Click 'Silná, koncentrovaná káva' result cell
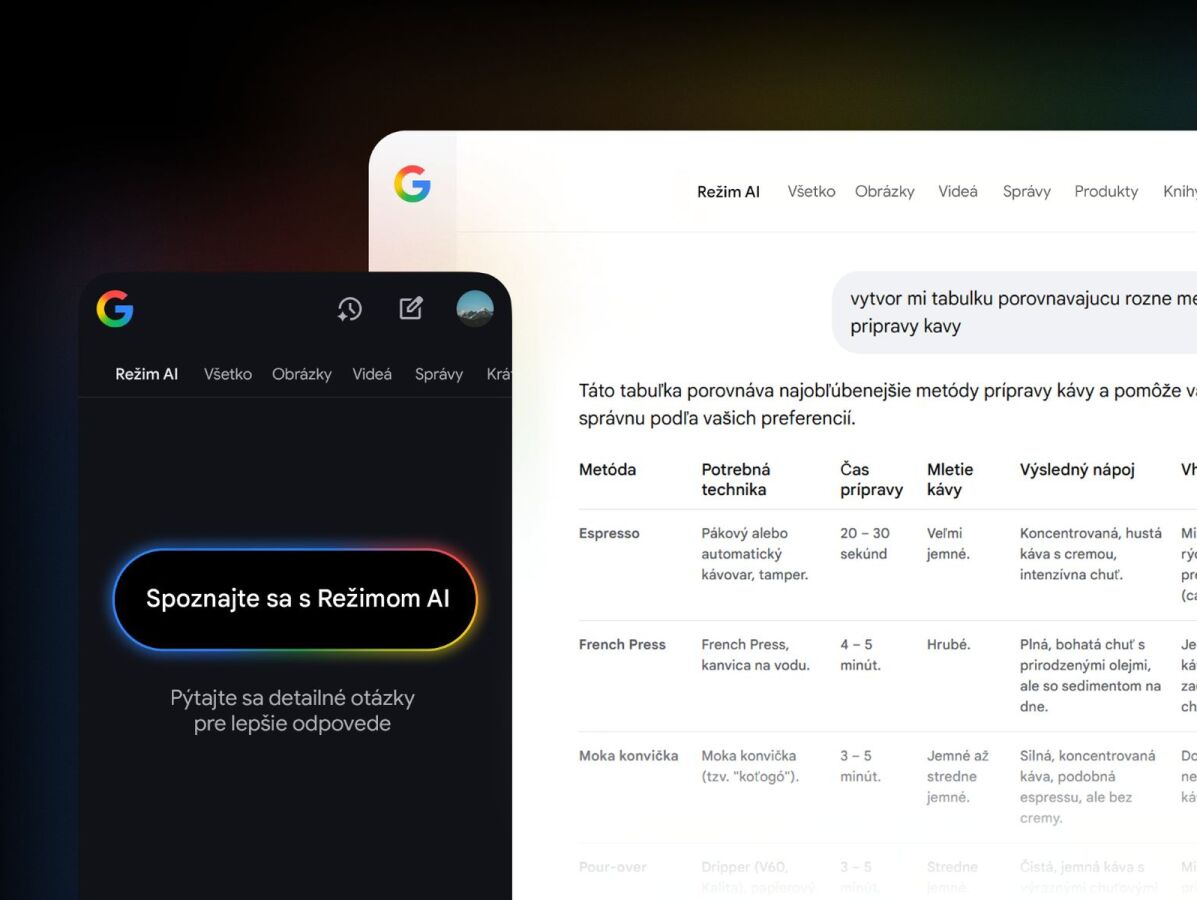1197x900 pixels. coord(1088,786)
